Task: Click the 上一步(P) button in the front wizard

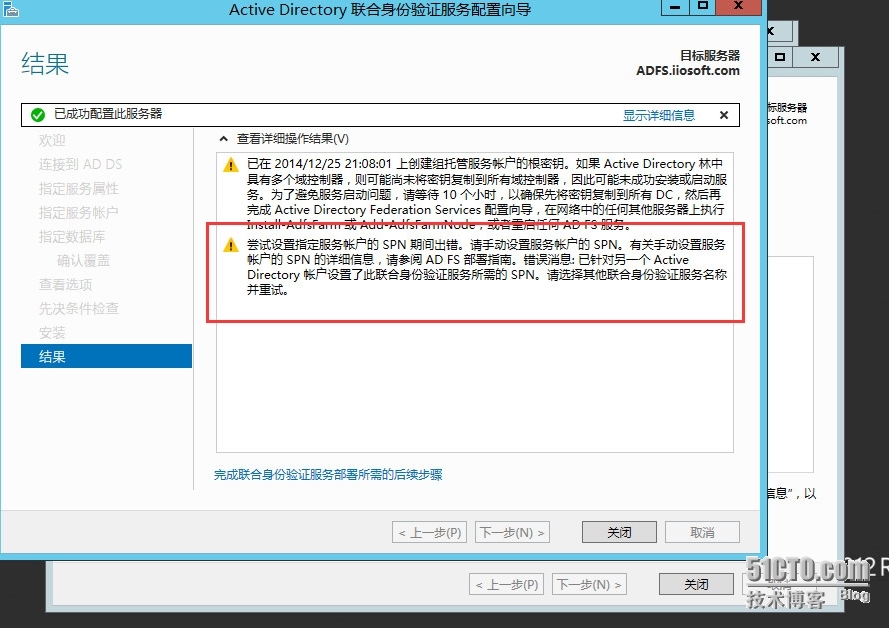Action: [x=429, y=532]
